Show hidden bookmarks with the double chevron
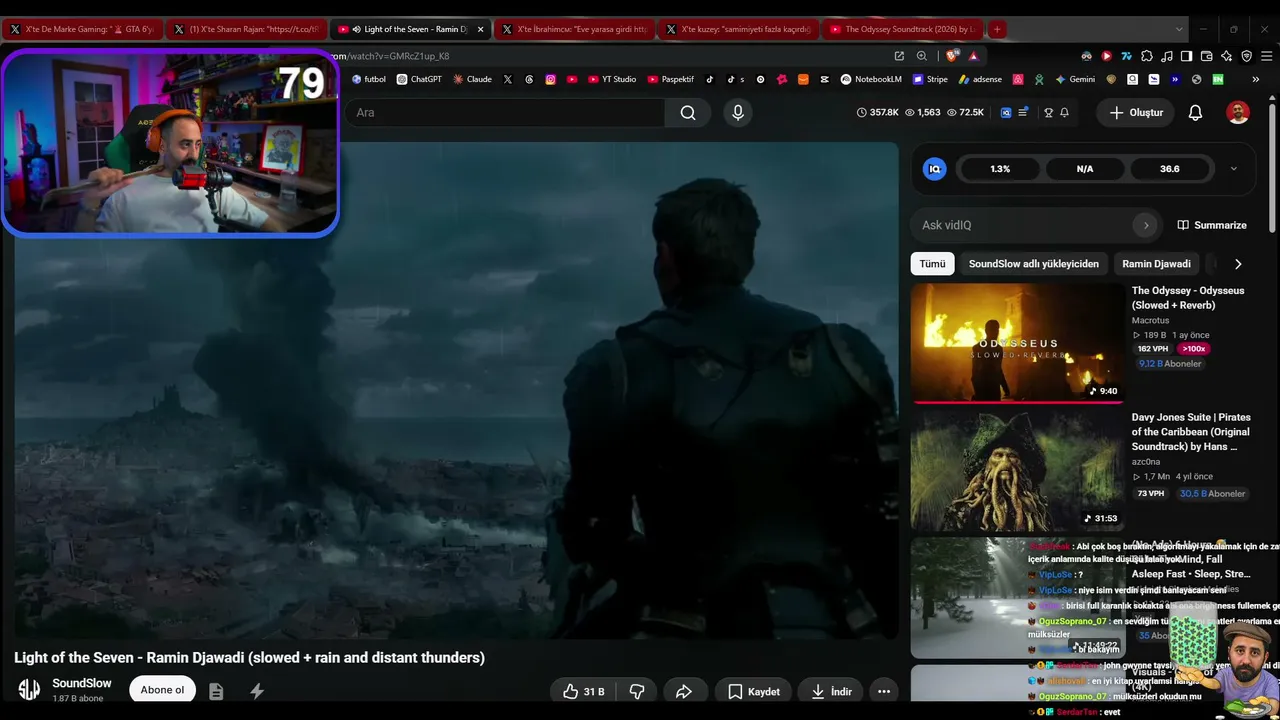The height and width of the screenshot is (720, 1280). [1255, 79]
